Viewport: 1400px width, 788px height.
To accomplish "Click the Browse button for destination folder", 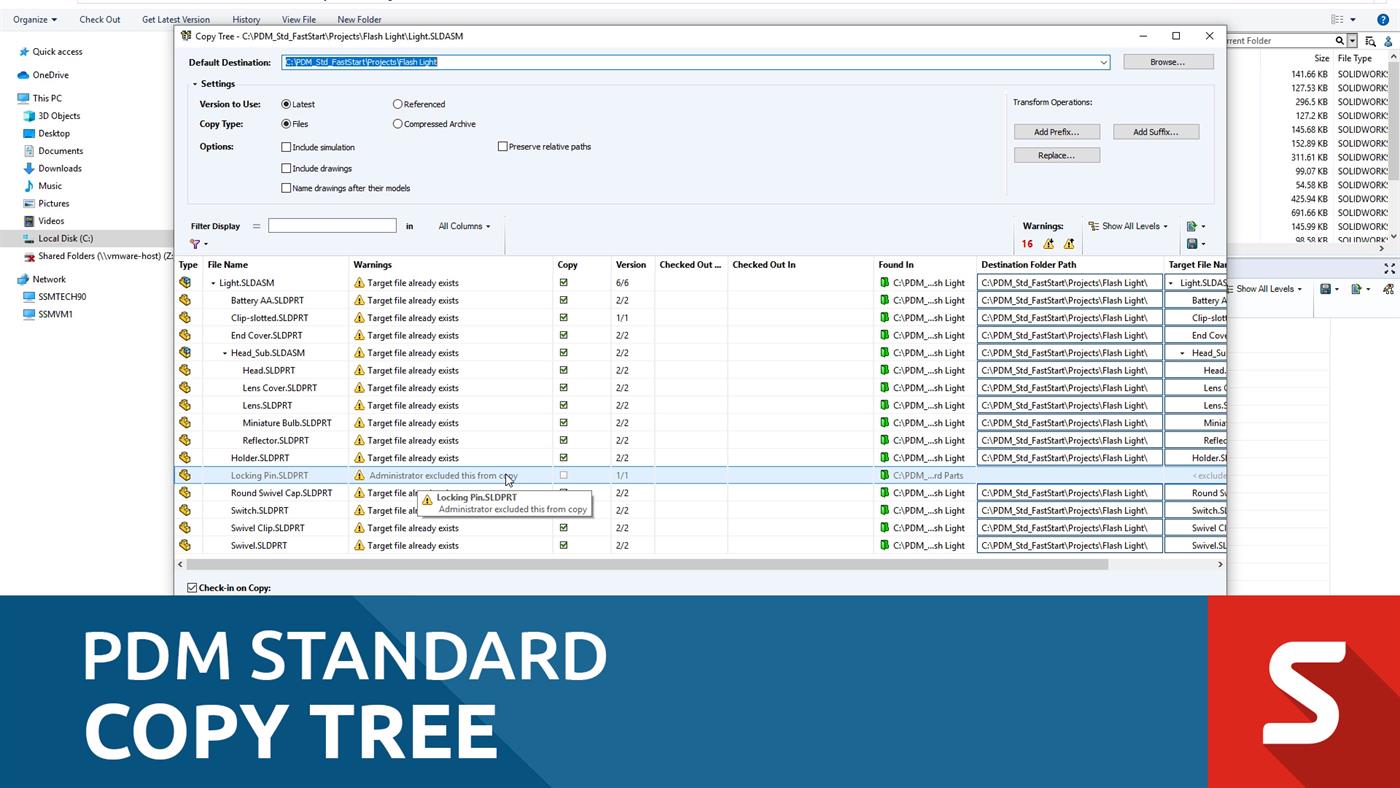I will tap(1167, 61).
